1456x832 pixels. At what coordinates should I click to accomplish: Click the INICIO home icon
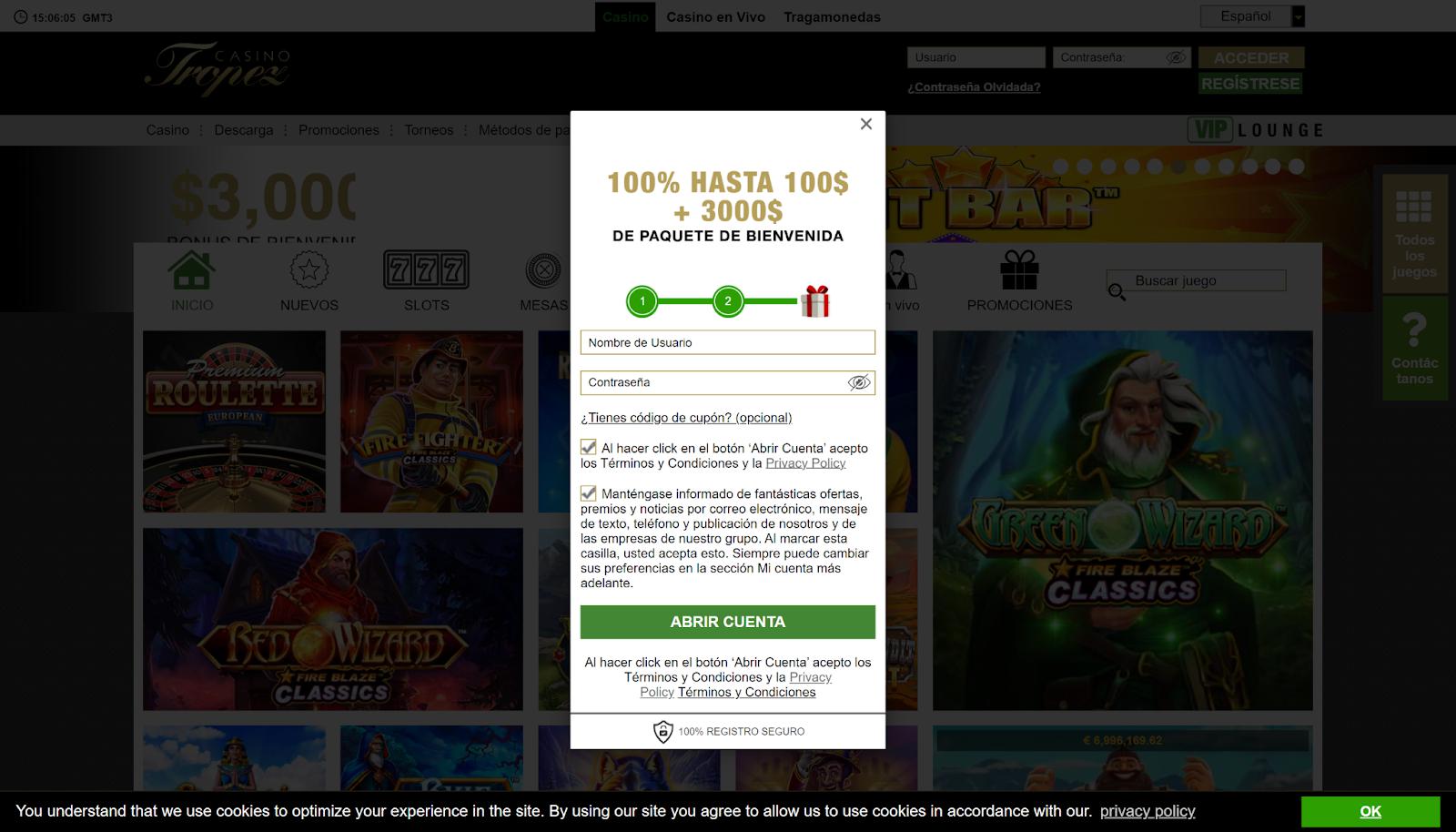click(x=192, y=270)
